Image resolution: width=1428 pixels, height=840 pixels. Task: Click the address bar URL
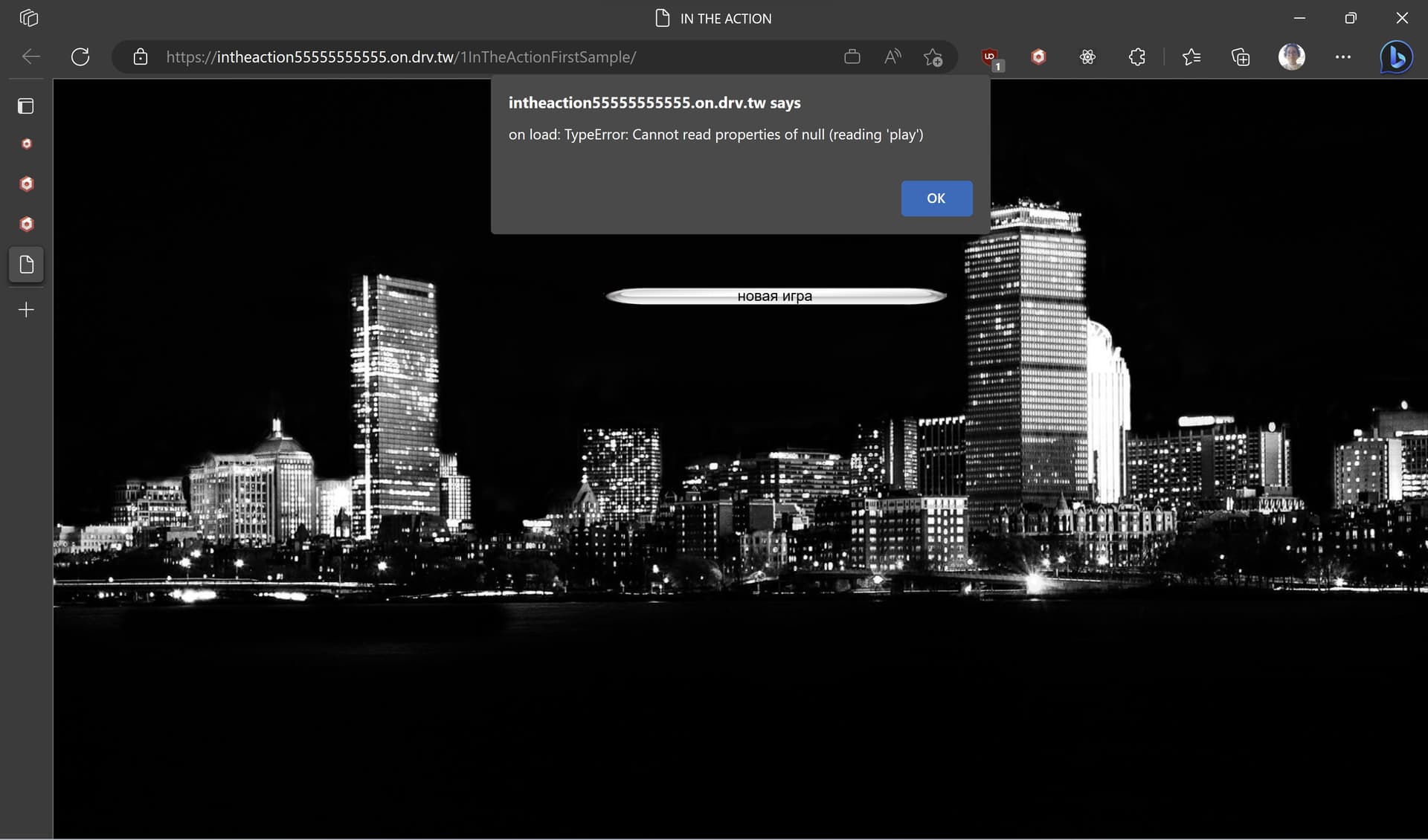pyautogui.click(x=402, y=57)
